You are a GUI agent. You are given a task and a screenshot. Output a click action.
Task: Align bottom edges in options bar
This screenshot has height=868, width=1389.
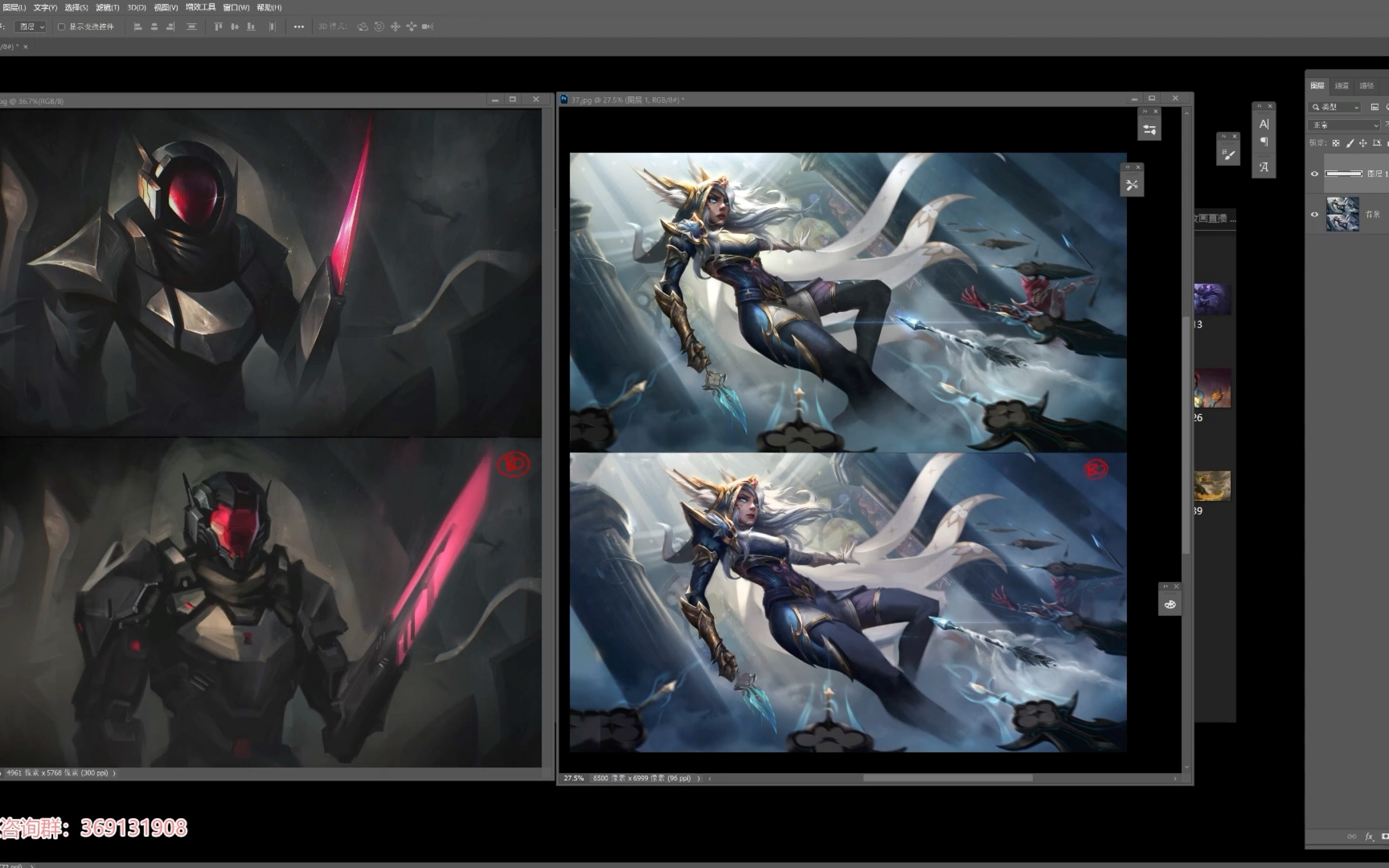[x=251, y=27]
